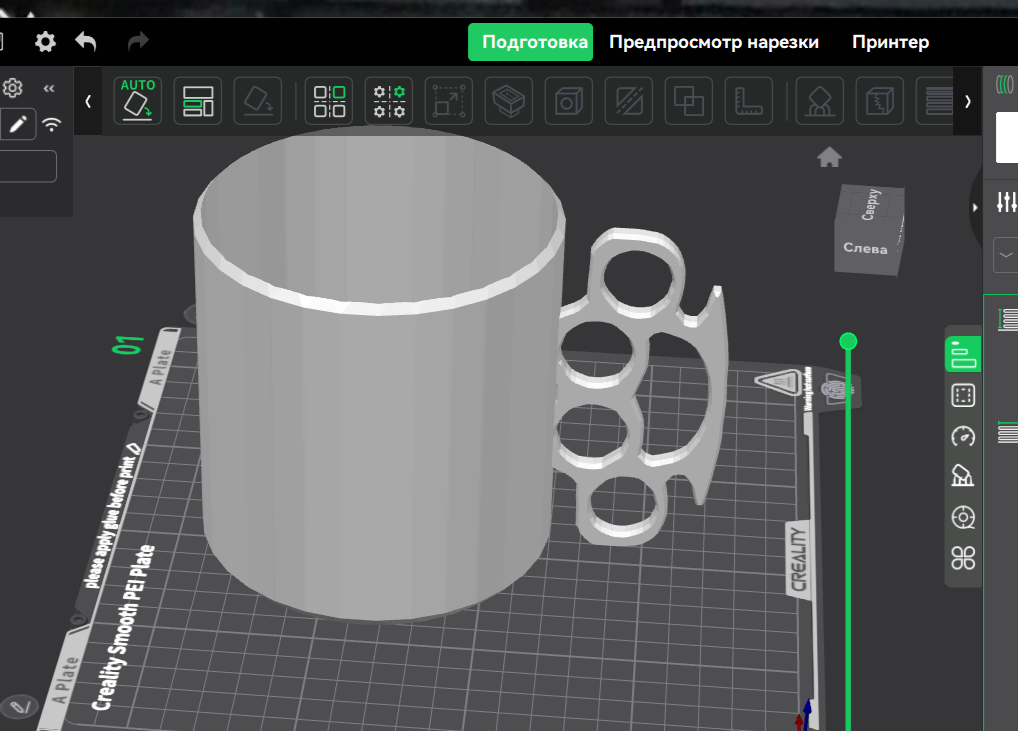The width and height of the screenshot is (1018, 731).
Task: Click the white color box in right panel
Action: (x=1007, y=137)
